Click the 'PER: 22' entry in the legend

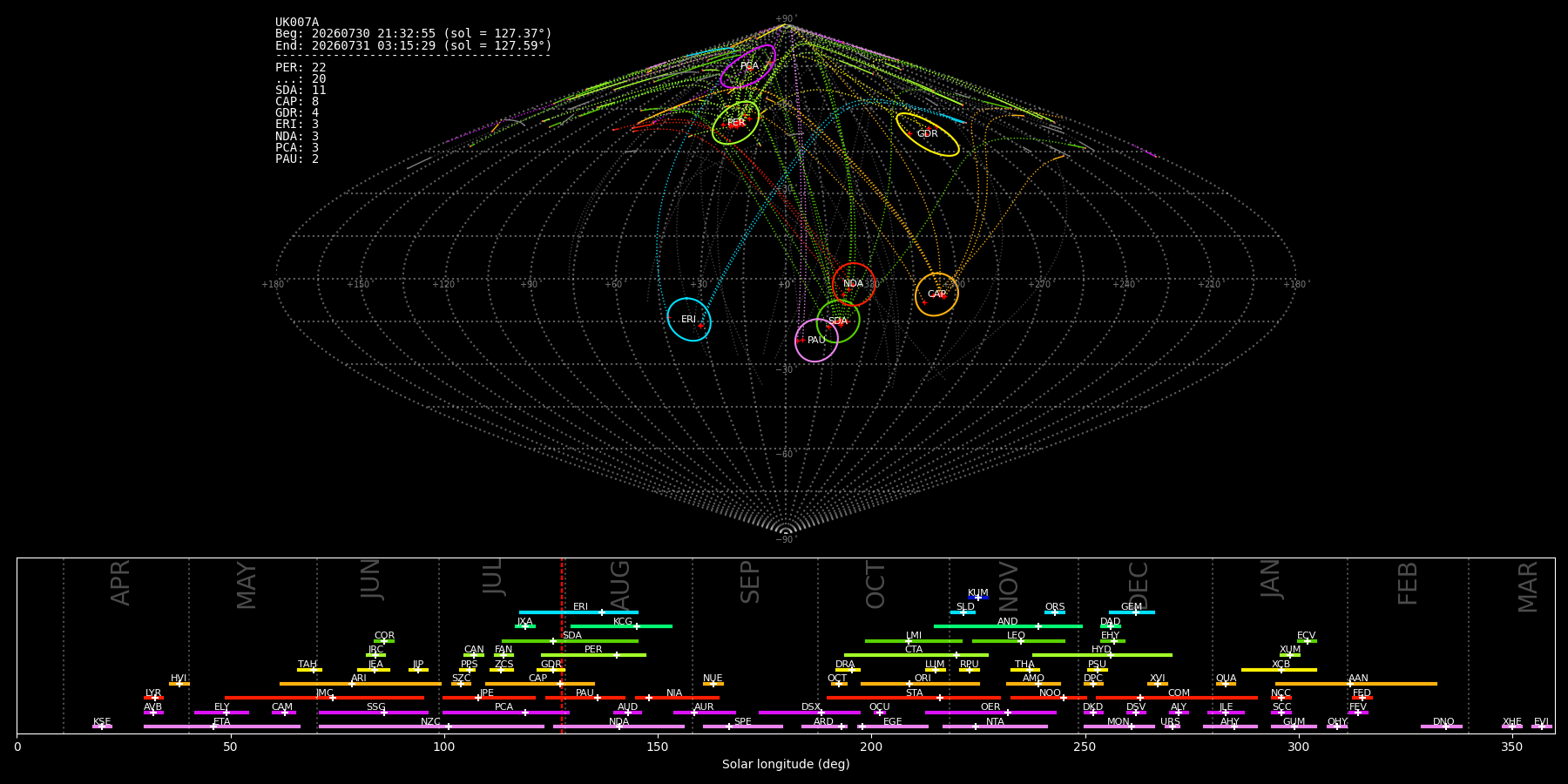(x=301, y=67)
